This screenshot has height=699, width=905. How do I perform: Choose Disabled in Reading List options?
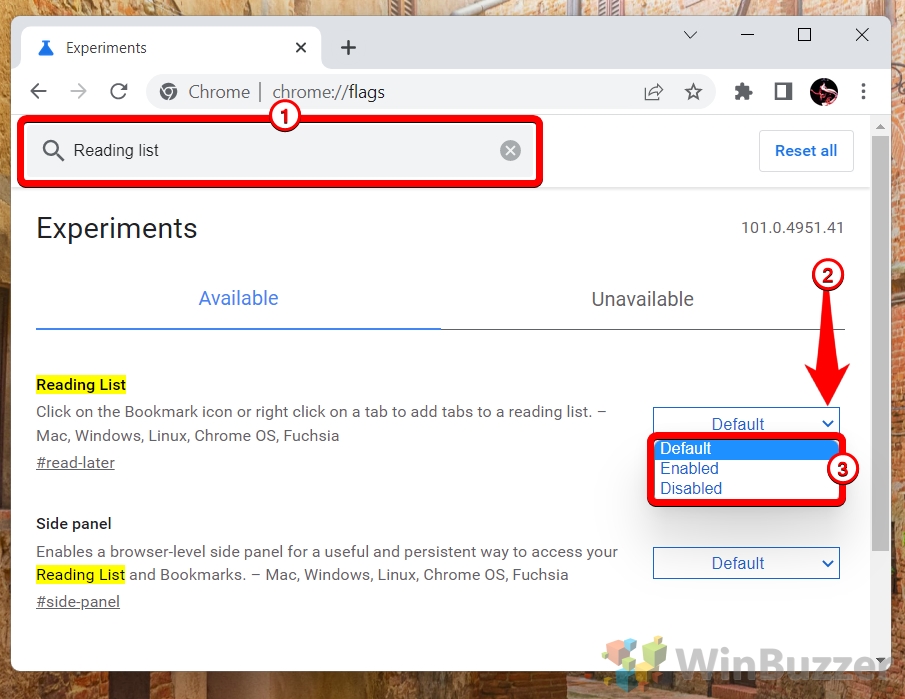[746, 488]
